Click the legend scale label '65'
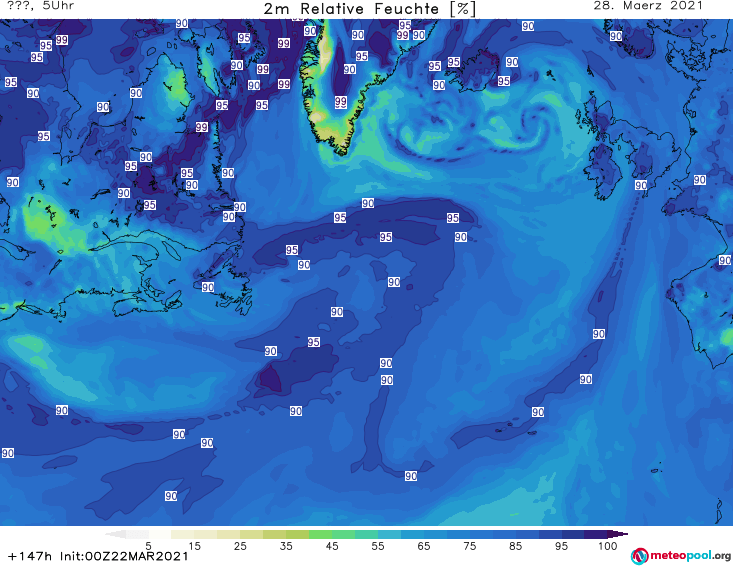Image resolution: width=733 pixels, height=566 pixels. 424,546
